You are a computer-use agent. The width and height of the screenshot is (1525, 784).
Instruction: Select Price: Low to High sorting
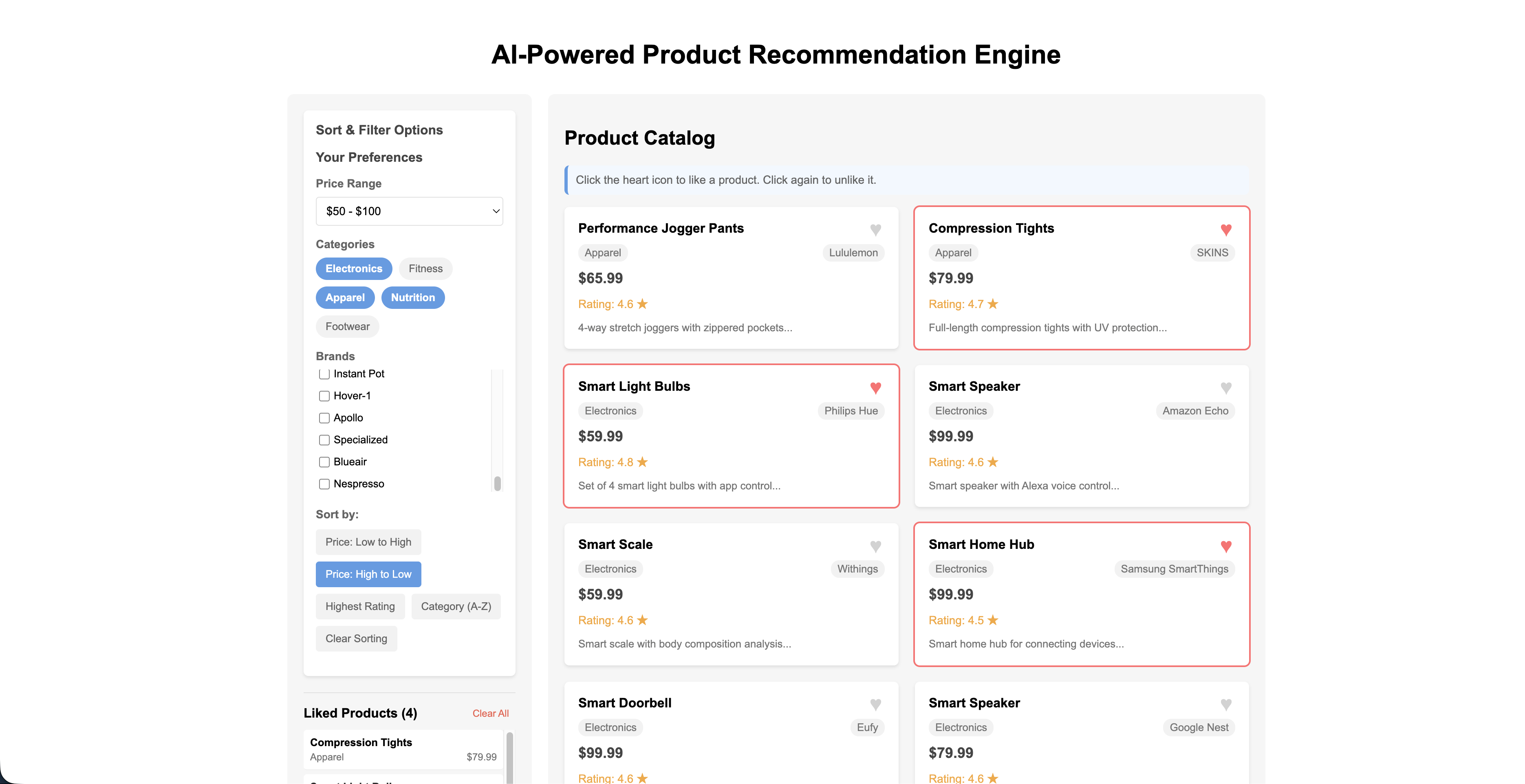pyautogui.click(x=368, y=542)
